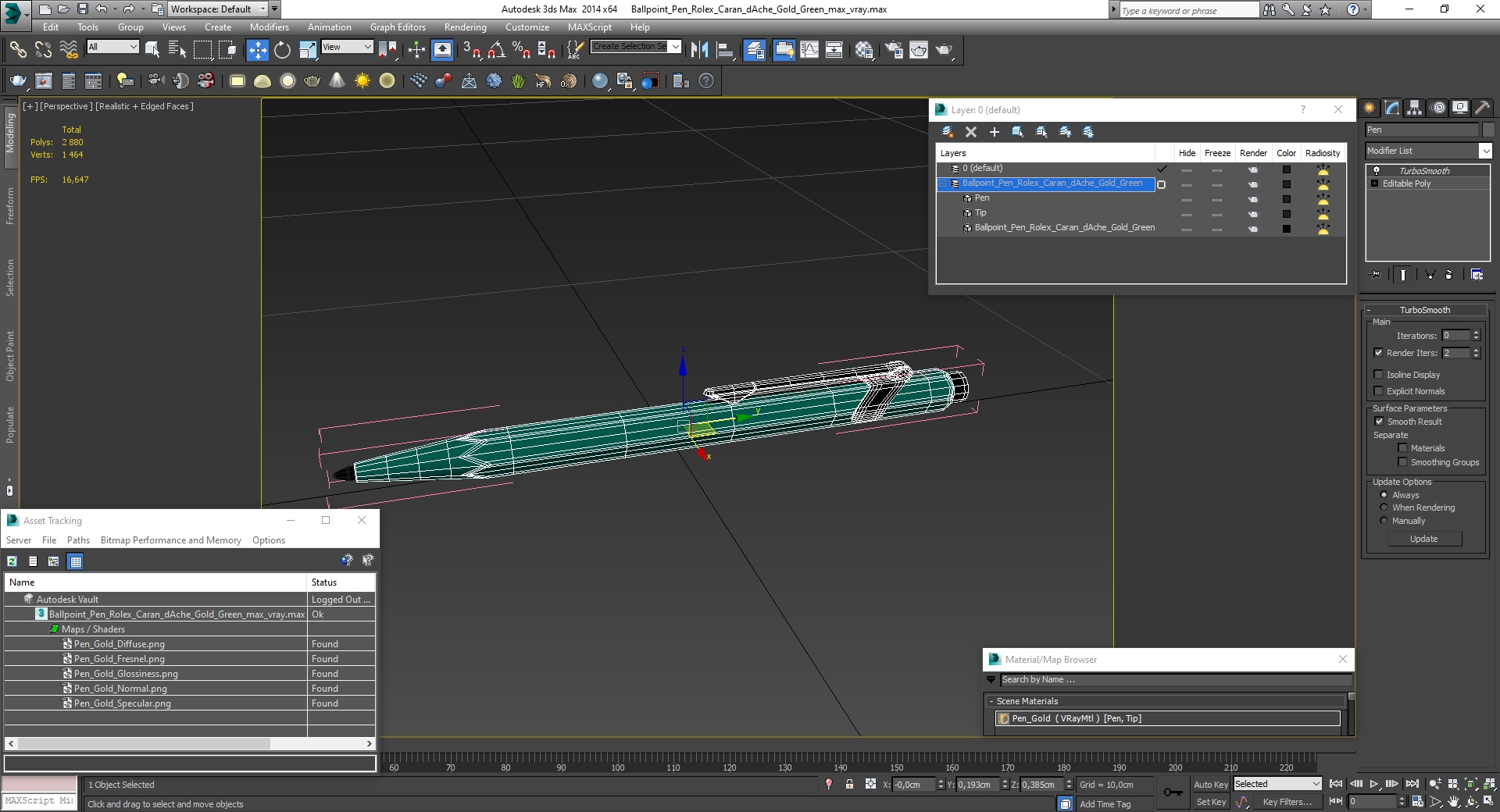Delete the highlighted layer with X icon
Viewport: 1500px width, 812px height.
click(x=971, y=132)
